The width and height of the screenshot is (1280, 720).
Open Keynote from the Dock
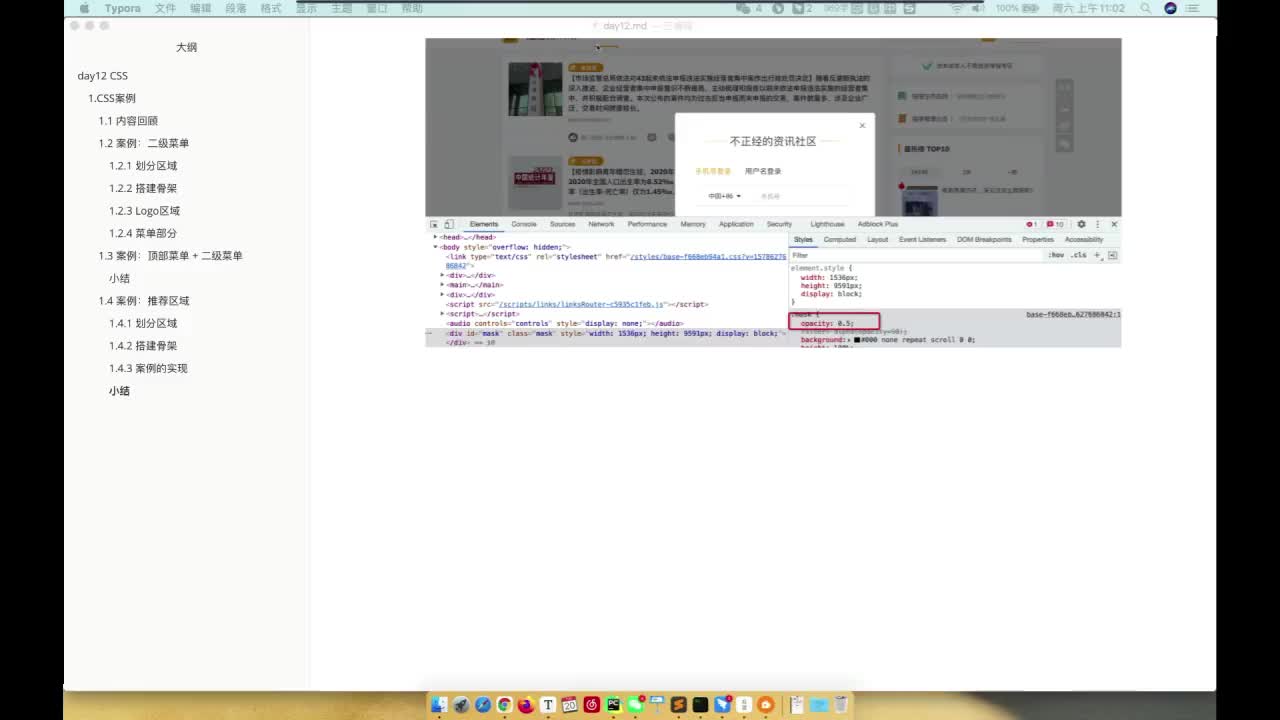tap(657, 705)
